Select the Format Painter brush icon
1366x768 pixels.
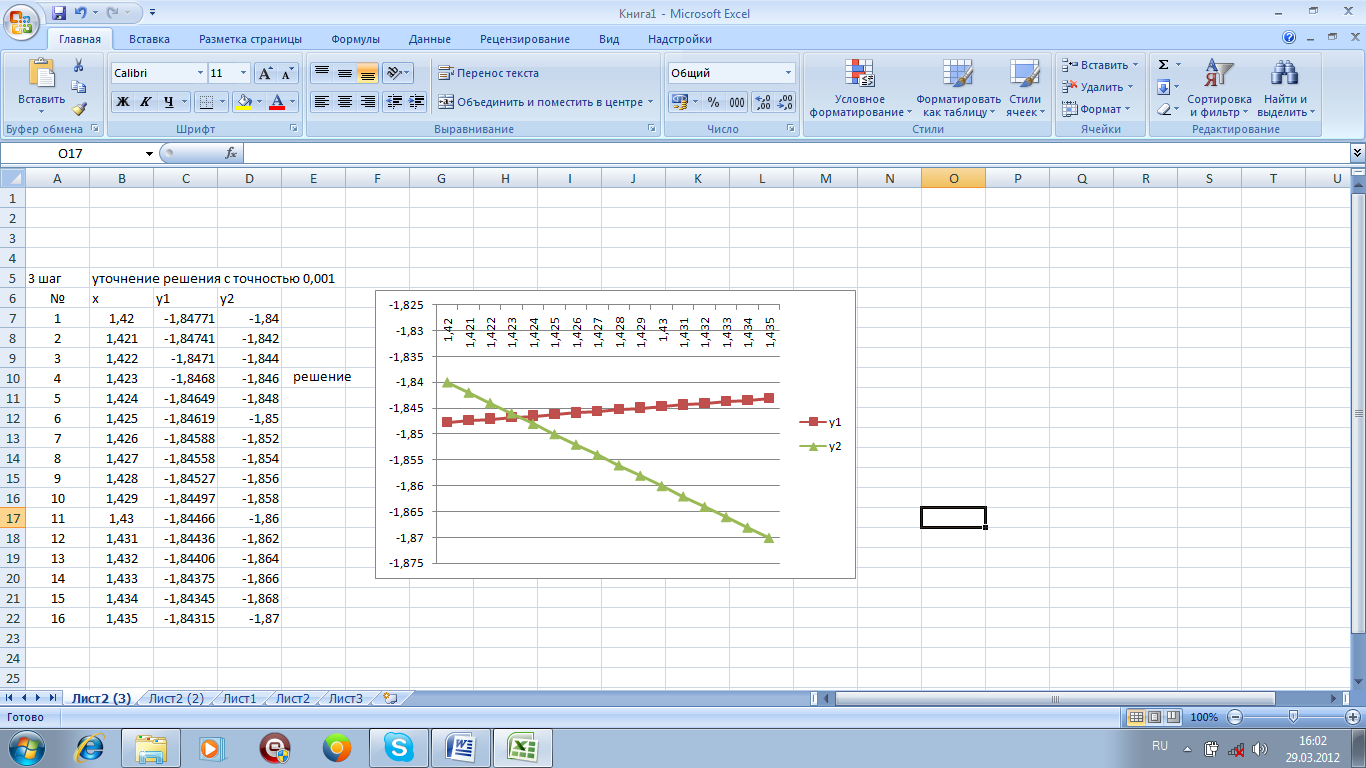79,109
